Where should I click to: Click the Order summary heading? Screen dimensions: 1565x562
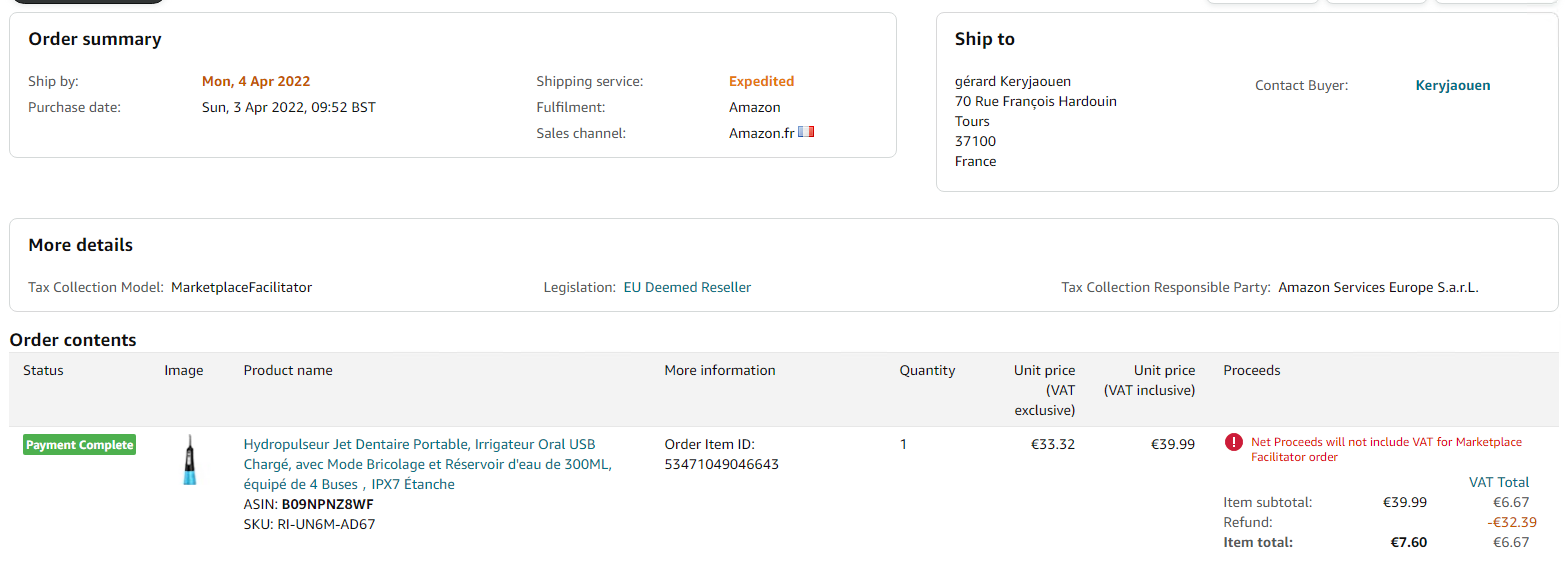coord(95,39)
